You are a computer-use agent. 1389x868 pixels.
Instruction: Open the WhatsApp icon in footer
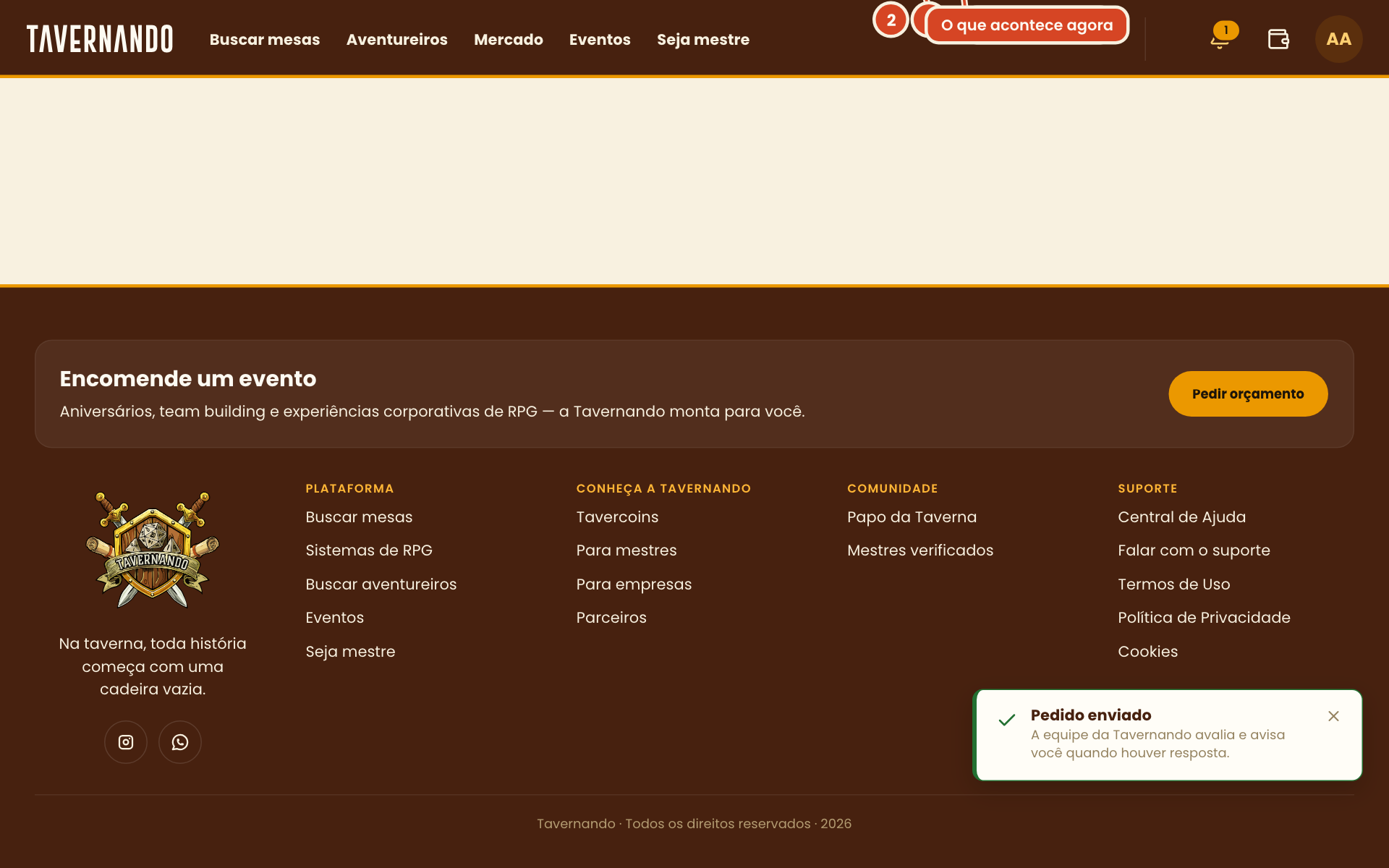[x=180, y=742]
